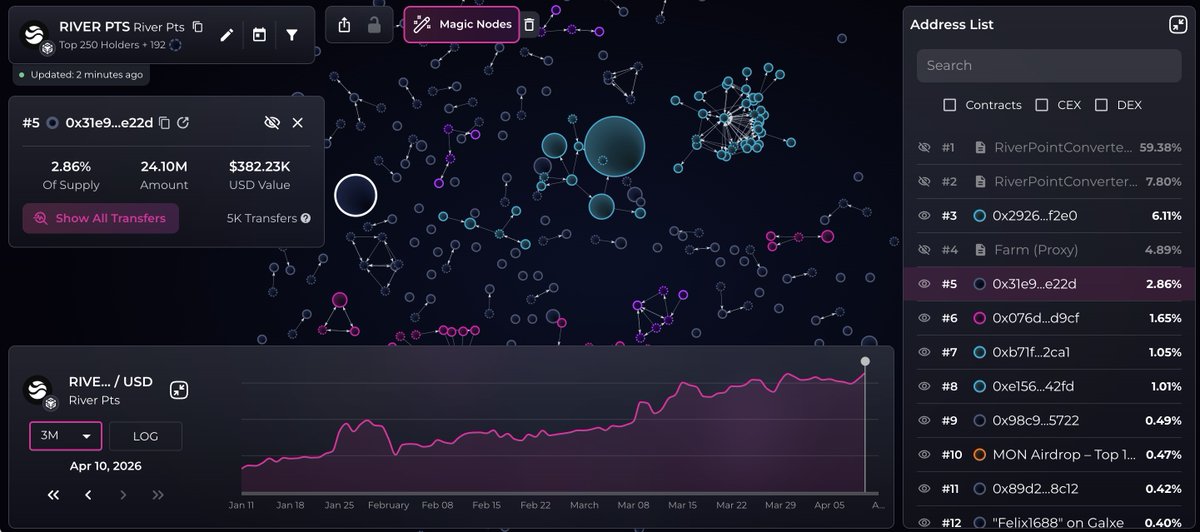Enable the DEX checkbox

click(1101, 105)
